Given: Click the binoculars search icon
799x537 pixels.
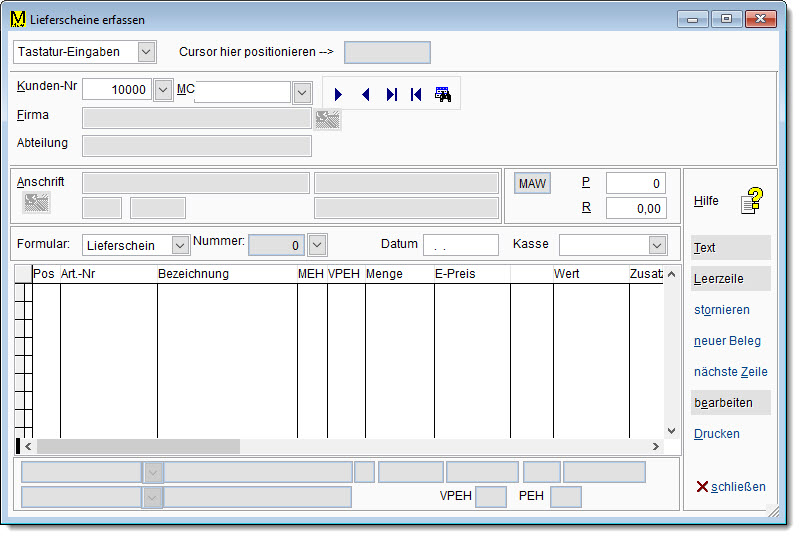Looking at the screenshot, I should click(443, 94).
